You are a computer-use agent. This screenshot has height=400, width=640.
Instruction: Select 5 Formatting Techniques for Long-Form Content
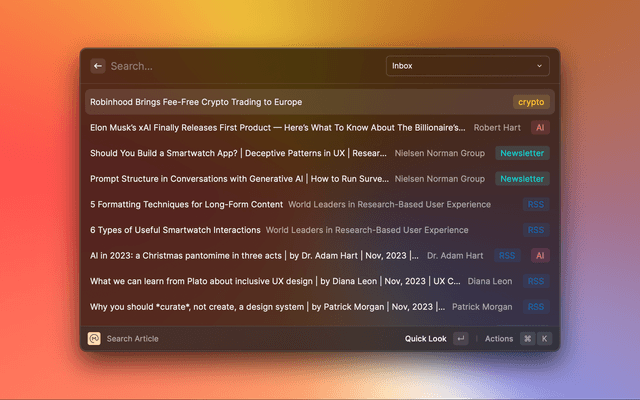click(186, 204)
